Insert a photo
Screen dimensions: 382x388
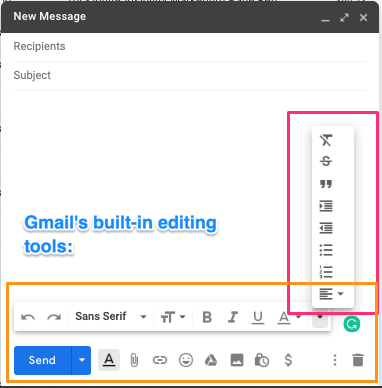click(237, 360)
